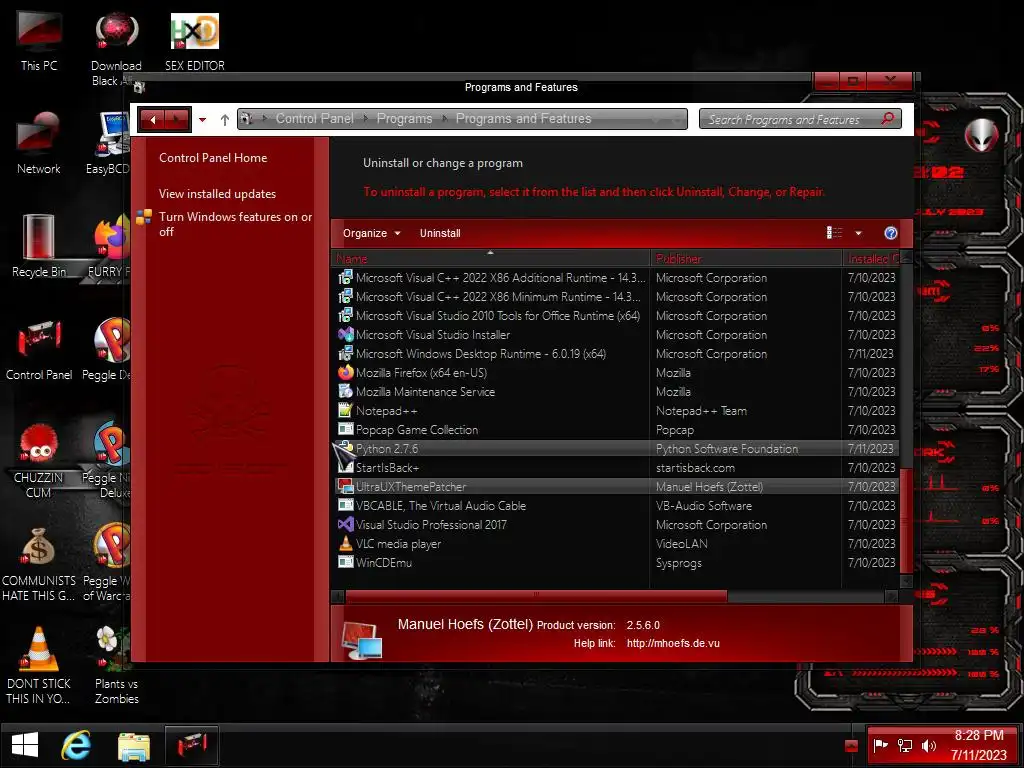Select Microsoft Visual C++ 2022 X86 Minimum Runtime
The width and height of the screenshot is (1024, 768).
click(x=615, y=296)
